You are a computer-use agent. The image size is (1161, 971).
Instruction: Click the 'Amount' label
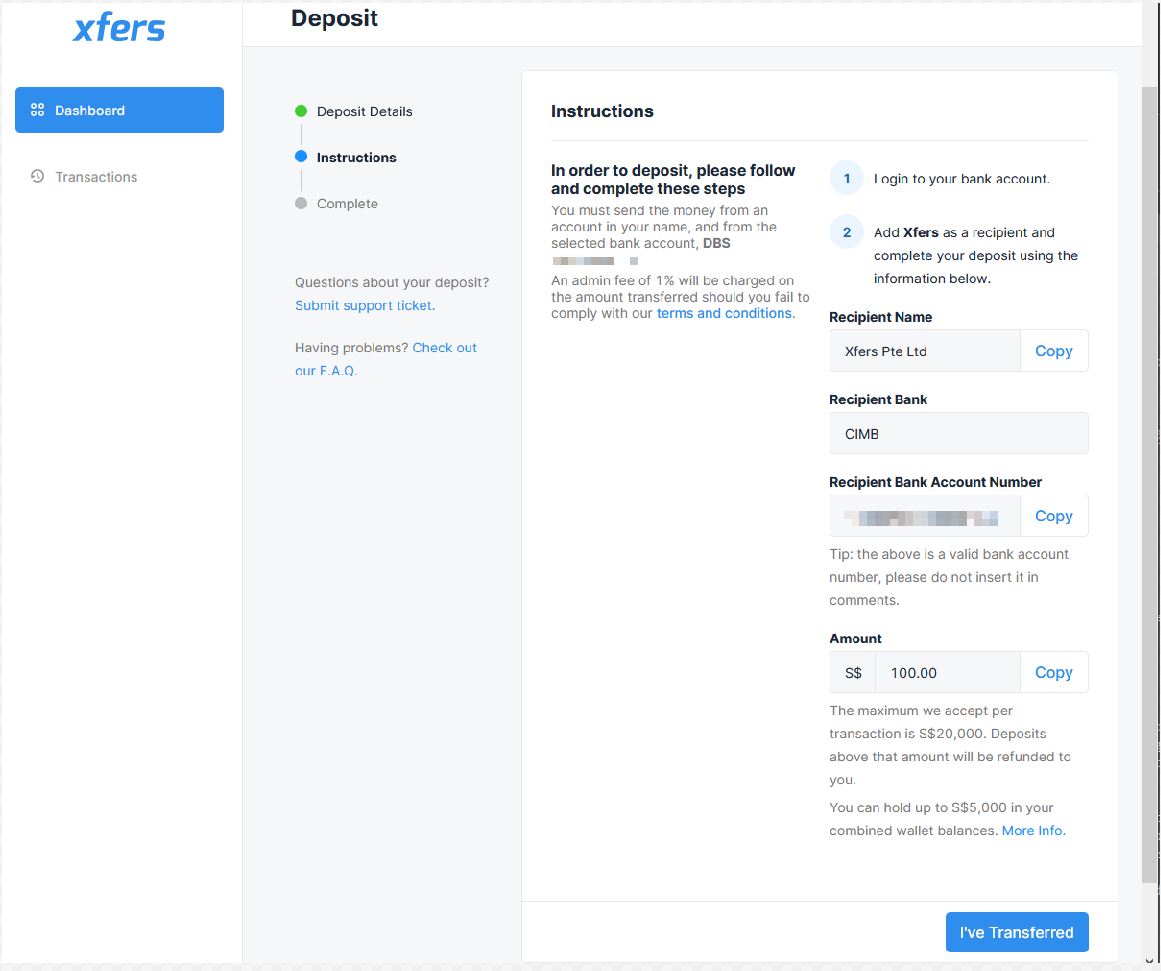tap(855, 638)
